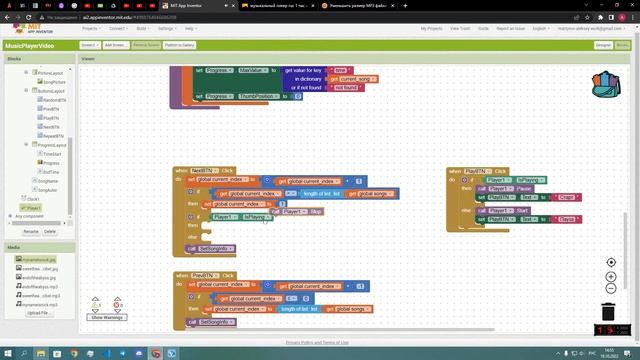Select PrevBTN component in Blocks tree
Screen dimensions: 640x360
pos(51,109)
